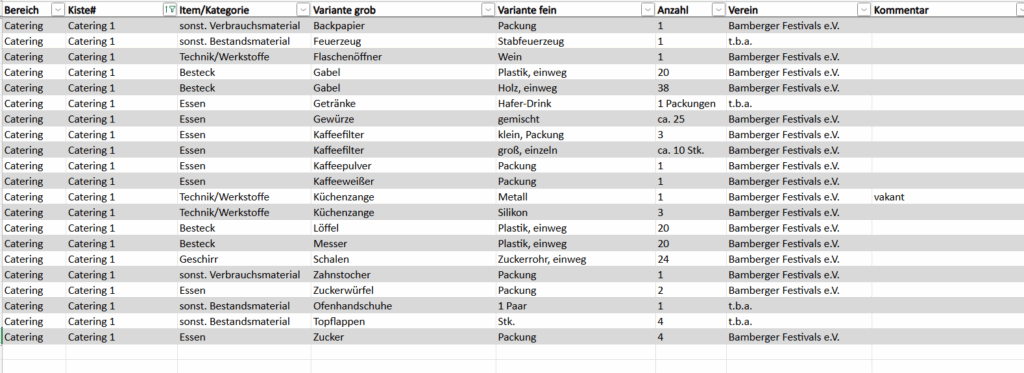Click the Topflappen cell
This screenshot has width=1024, height=373.
(x=404, y=321)
